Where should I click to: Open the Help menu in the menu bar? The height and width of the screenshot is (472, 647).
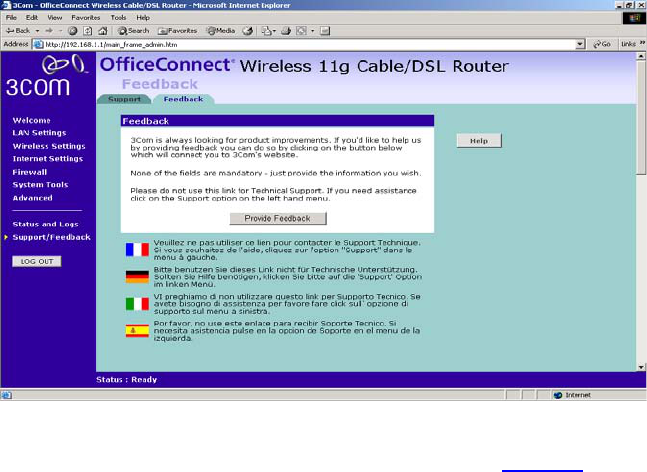click(143, 18)
